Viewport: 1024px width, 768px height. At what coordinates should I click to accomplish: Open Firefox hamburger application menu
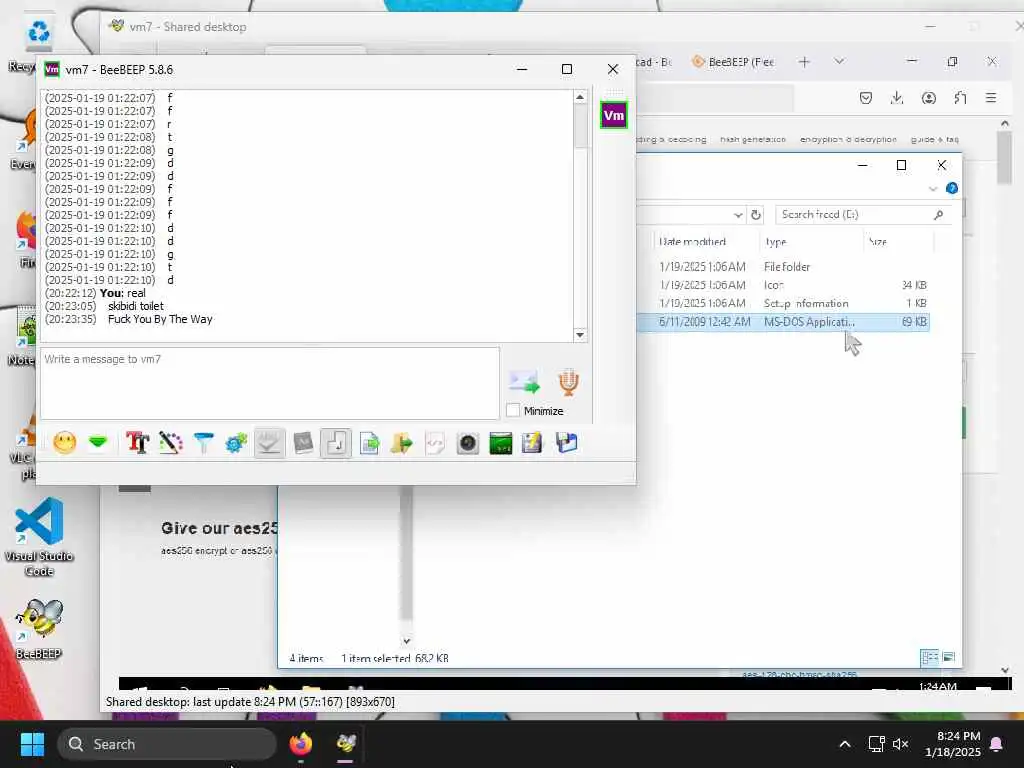[x=991, y=98]
